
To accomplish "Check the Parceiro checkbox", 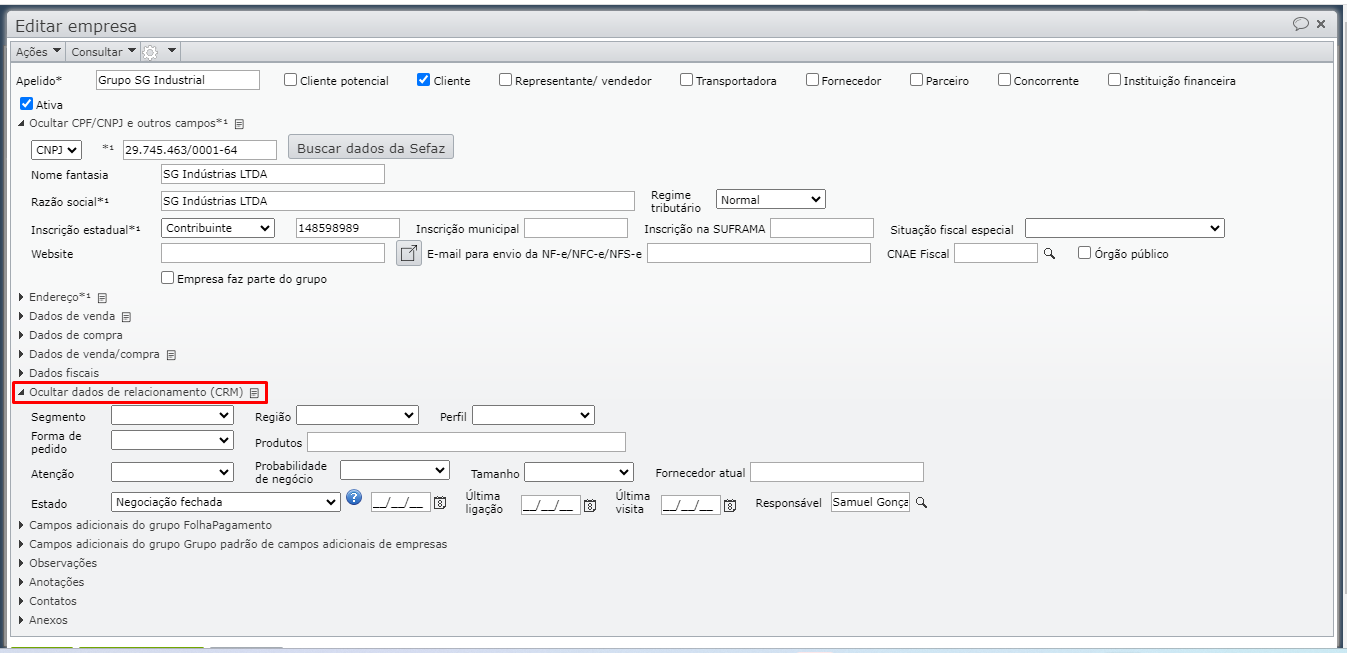I will [x=917, y=80].
